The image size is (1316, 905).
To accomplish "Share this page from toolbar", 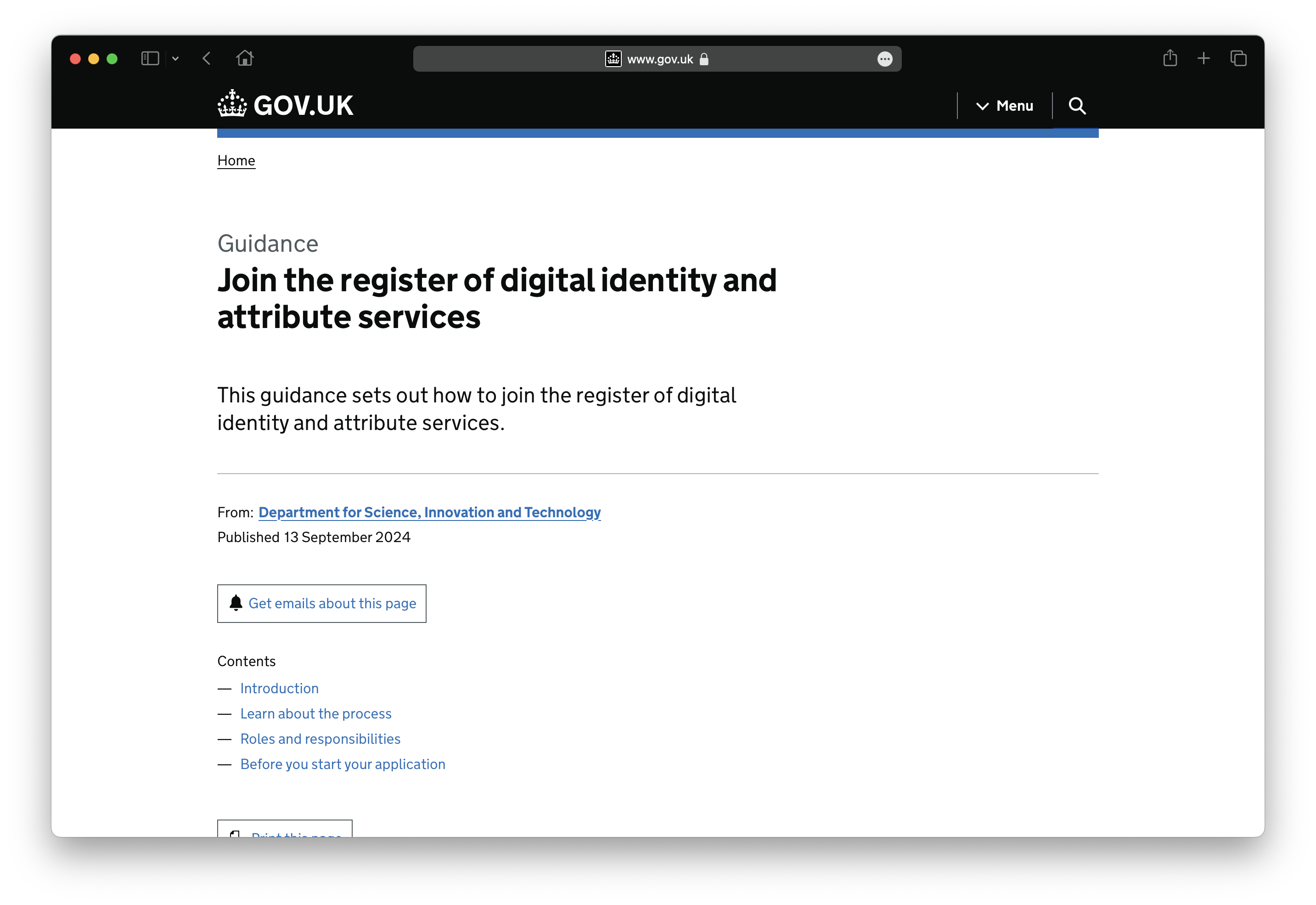I will click(x=1170, y=58).
